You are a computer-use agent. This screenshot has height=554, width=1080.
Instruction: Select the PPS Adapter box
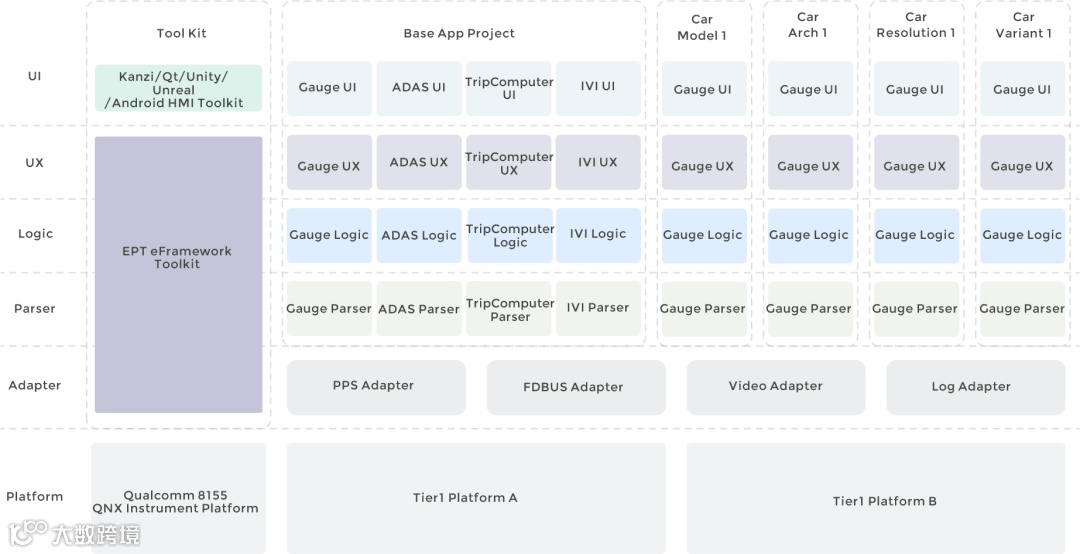click(376, 387)
